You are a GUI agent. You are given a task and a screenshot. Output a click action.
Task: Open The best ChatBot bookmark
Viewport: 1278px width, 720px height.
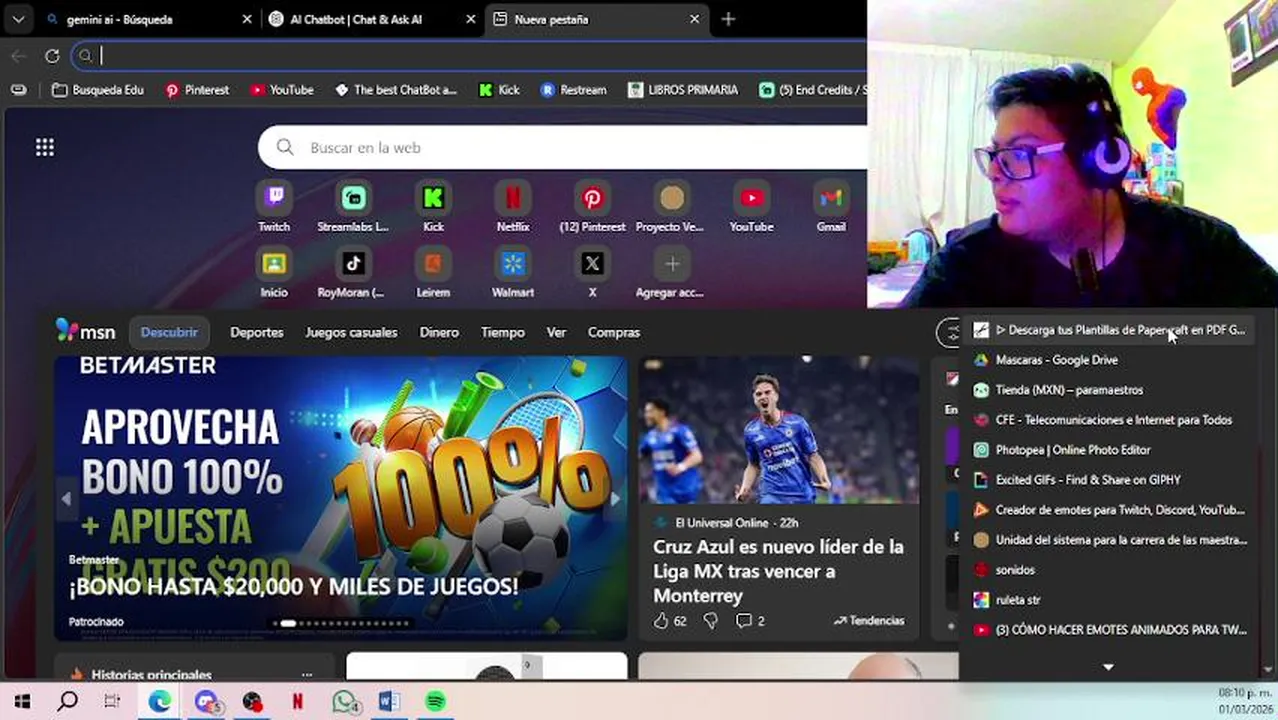point(396,90)
